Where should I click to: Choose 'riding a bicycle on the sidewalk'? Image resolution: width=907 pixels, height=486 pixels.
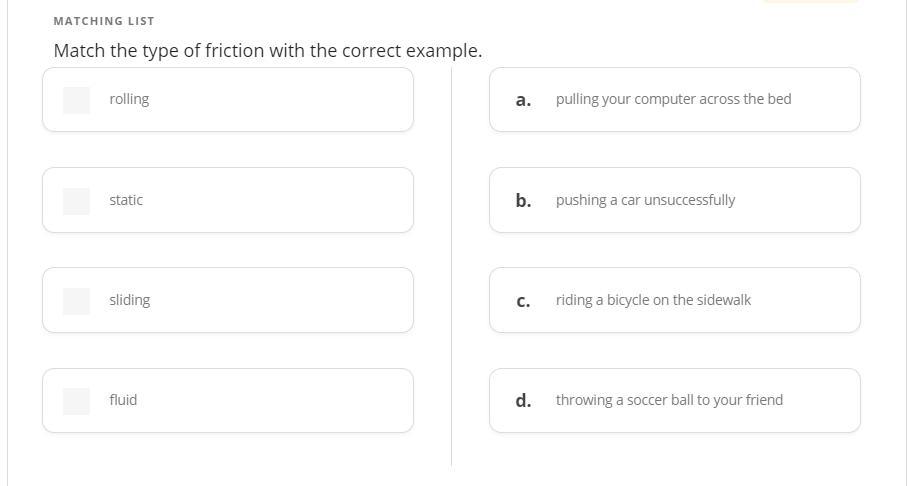(x=653, y=300)
